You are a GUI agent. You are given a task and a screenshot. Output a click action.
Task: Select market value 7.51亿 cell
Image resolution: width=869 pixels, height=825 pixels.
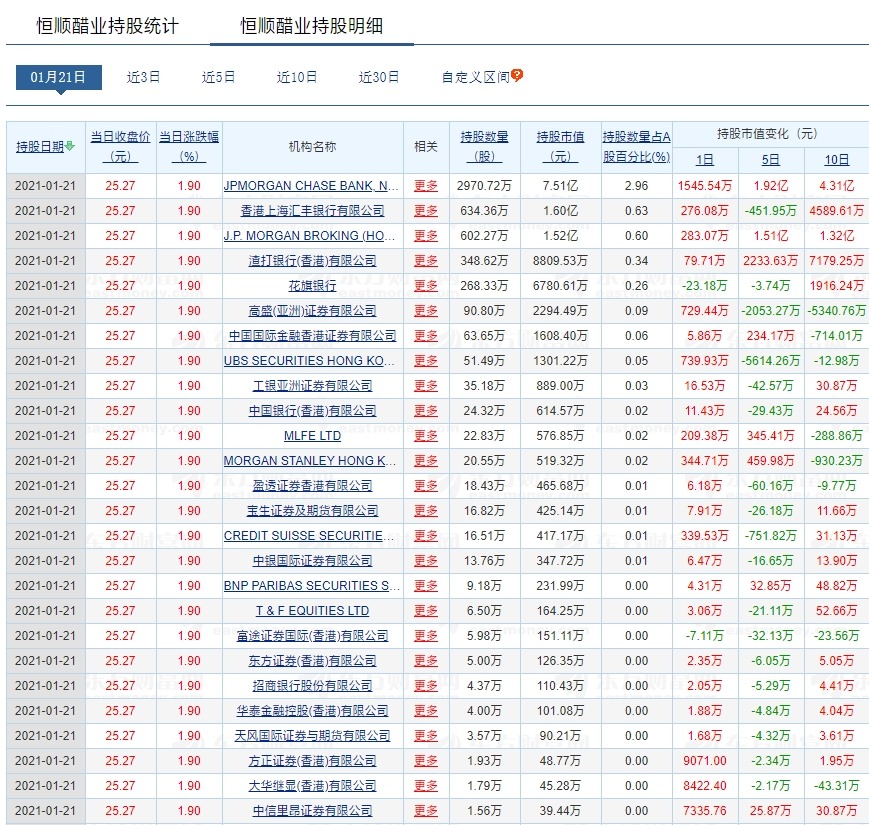click(x=560, y=186)
